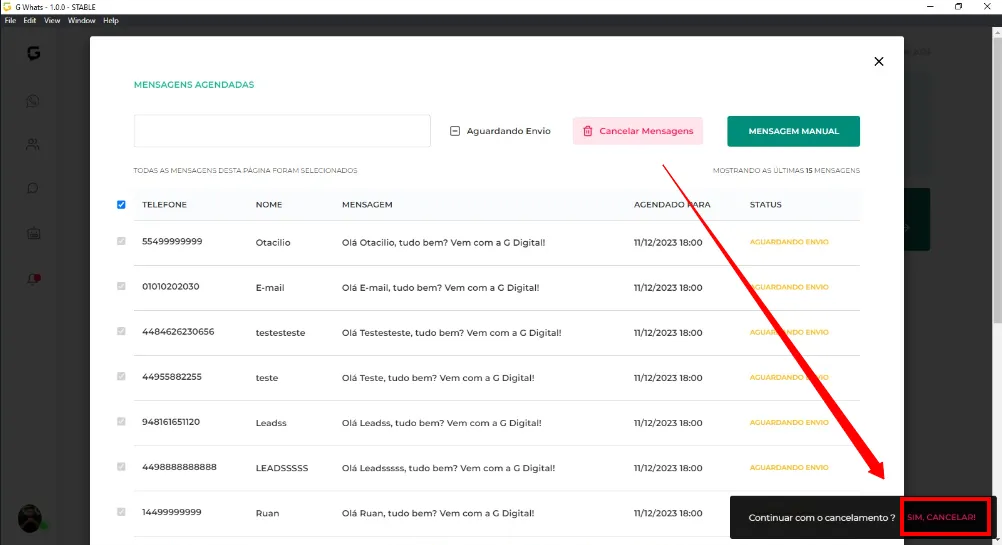This screenshot has width=1002, height=545.
Task: Click the MENSAGEM column header
Action: pos(367,204)
